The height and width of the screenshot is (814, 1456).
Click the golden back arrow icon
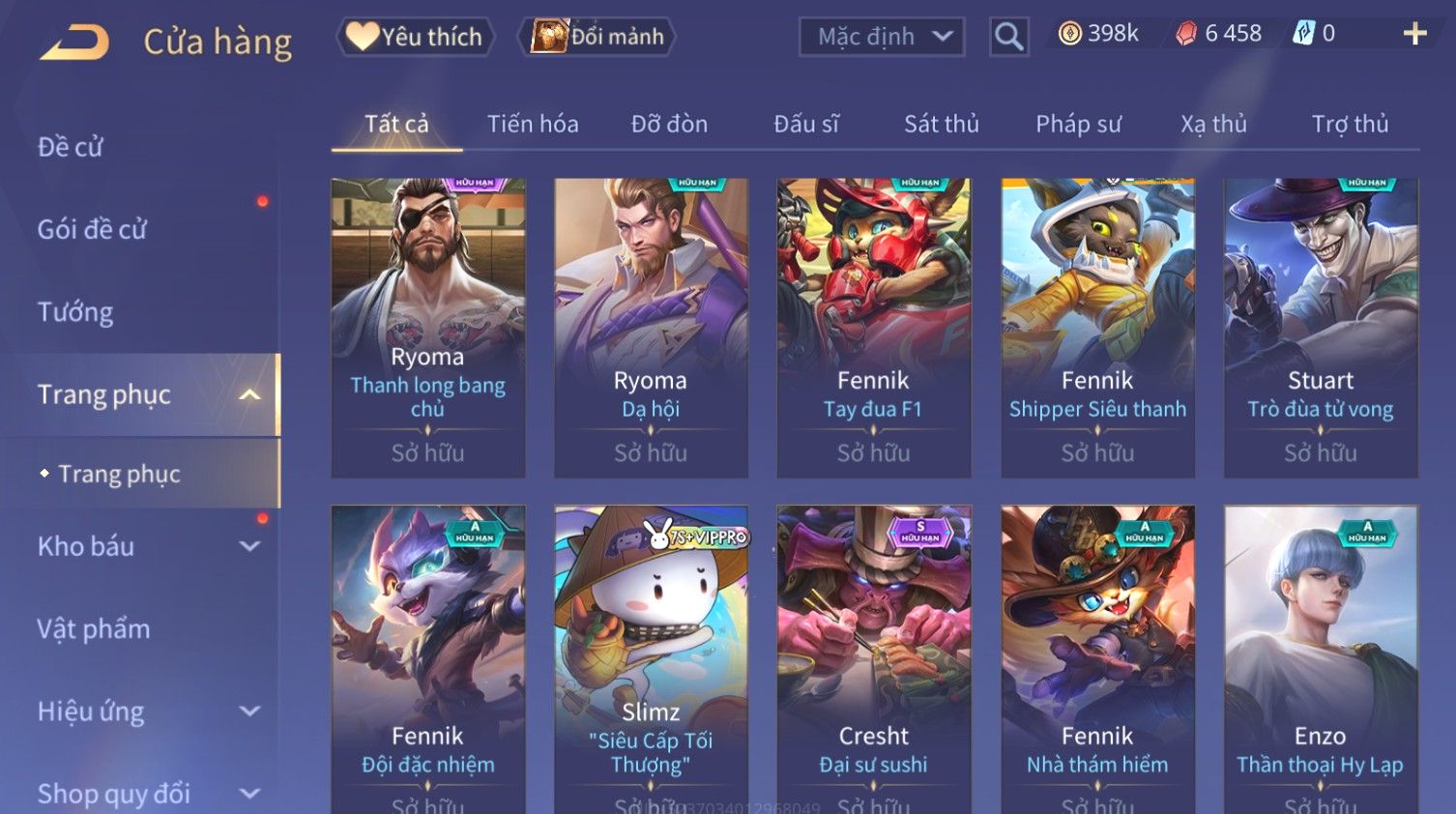pyautogui.click(x=74, y=42)
